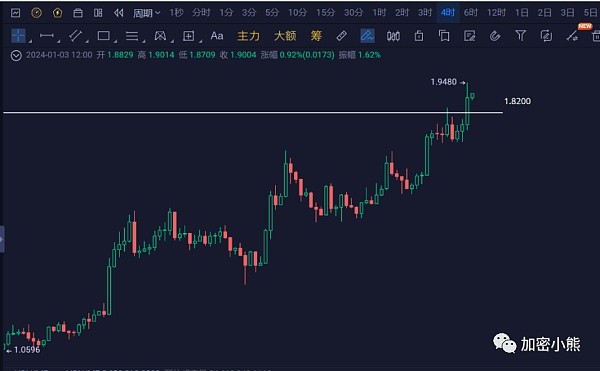Select the horizontal line segment tool
Image resolution: width=600 pixels, height=371 pixels.
click(x=47, y=36)
